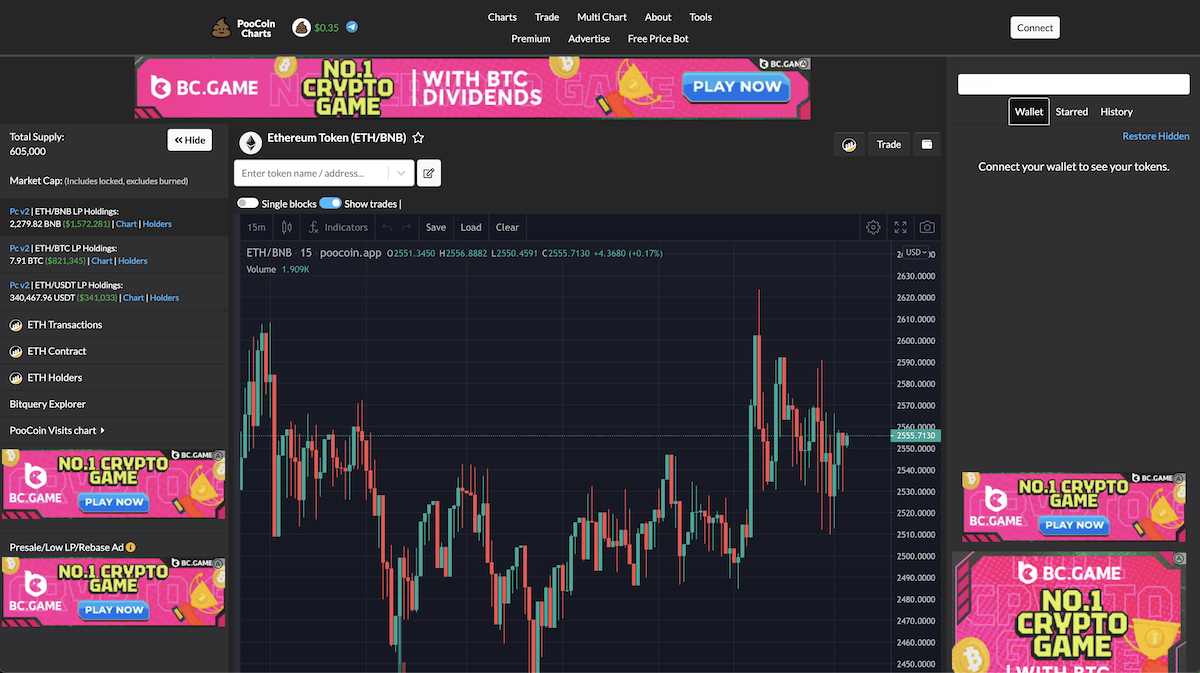Click the top BC.GAME PLAY NOW banner
Screen dimensions: 1200x673
(473, 88)
